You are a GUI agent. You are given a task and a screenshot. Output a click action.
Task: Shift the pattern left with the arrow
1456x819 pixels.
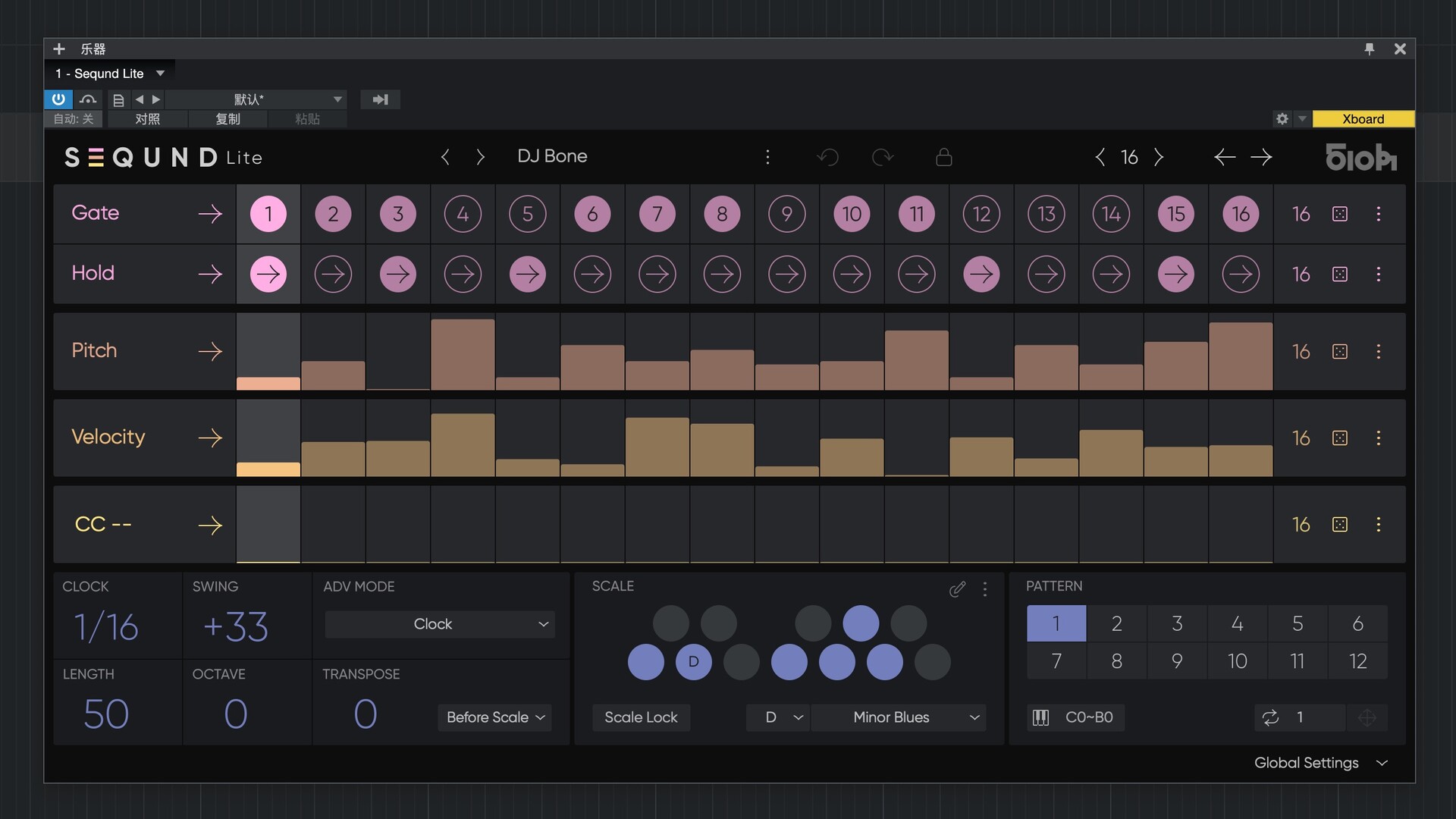point(1225,157)
